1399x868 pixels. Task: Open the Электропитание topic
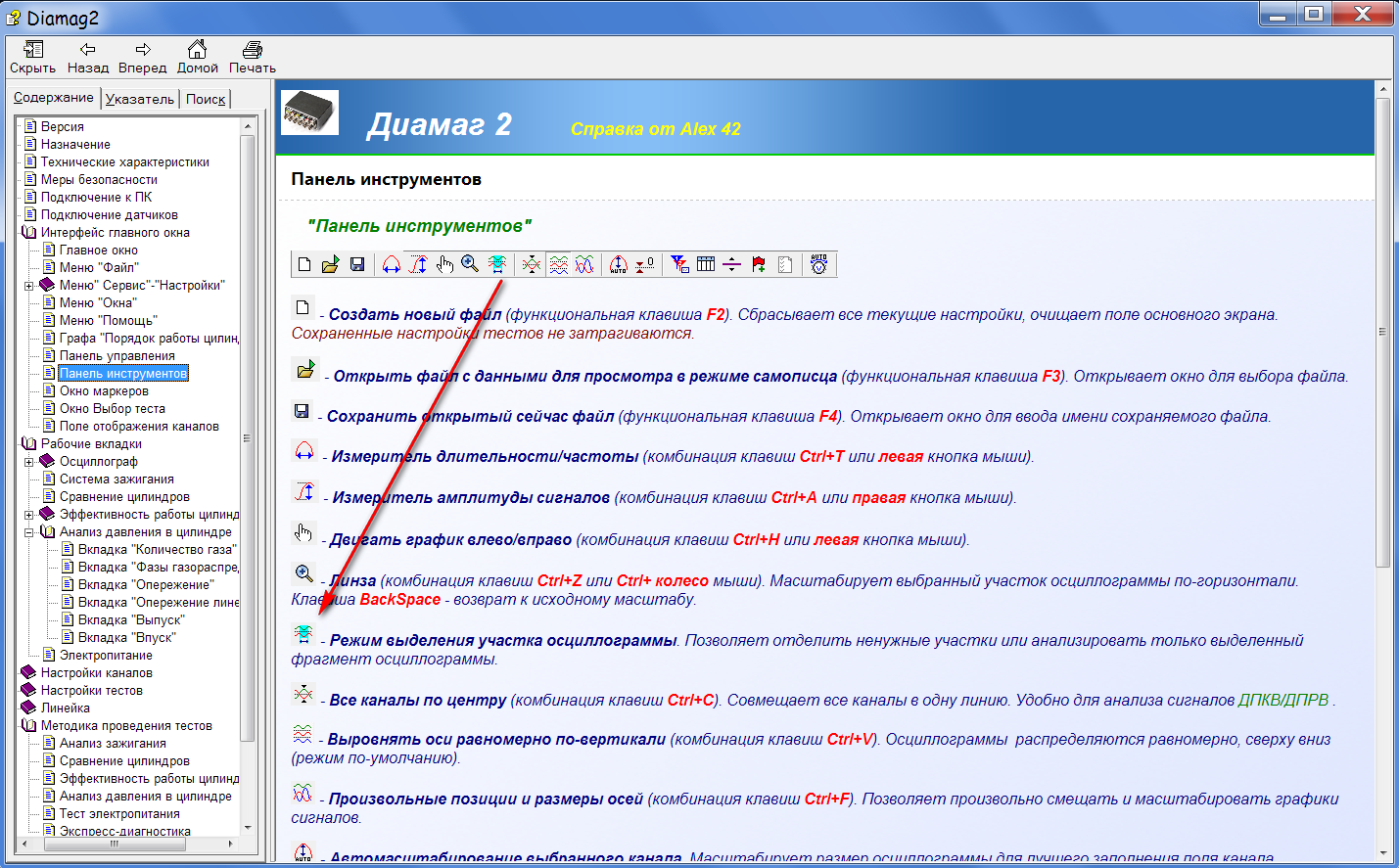(x=106, y=655)
